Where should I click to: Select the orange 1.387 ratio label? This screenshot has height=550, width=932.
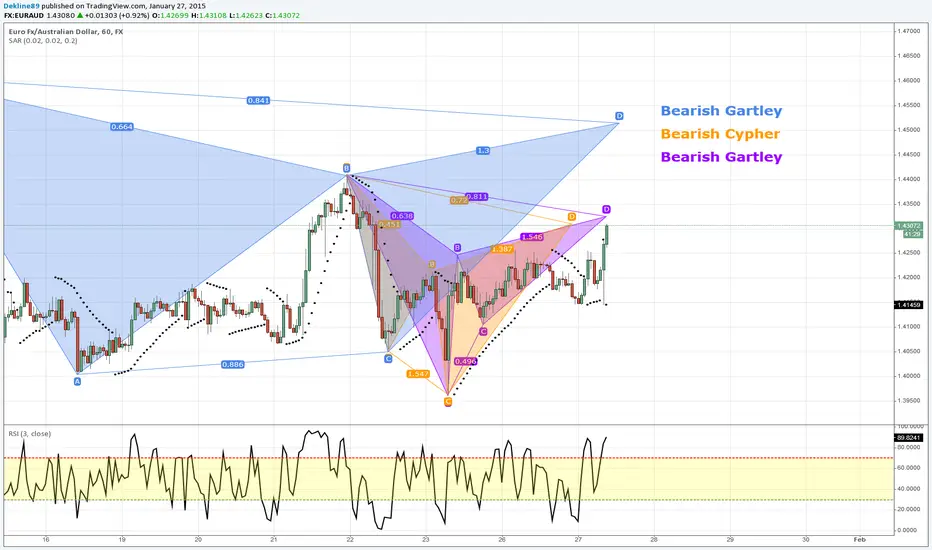click(502, 249)
